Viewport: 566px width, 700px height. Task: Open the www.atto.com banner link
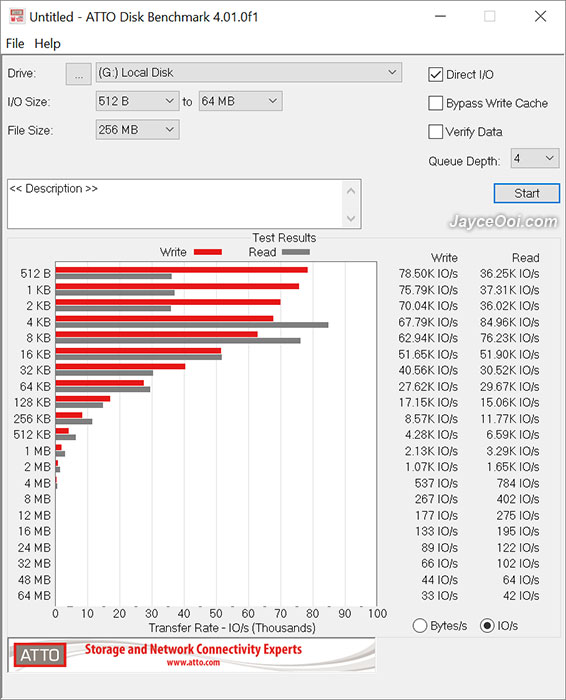pyautogui.click(x=193, y=662)
